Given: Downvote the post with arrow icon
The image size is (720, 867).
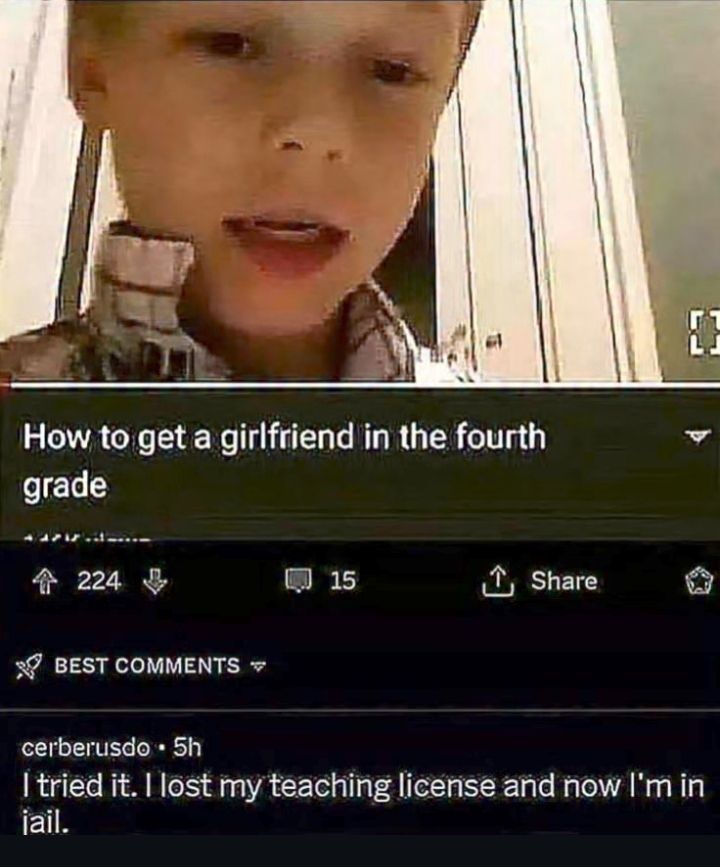Looking at the screenshot, I should click(x=155, y=582).
